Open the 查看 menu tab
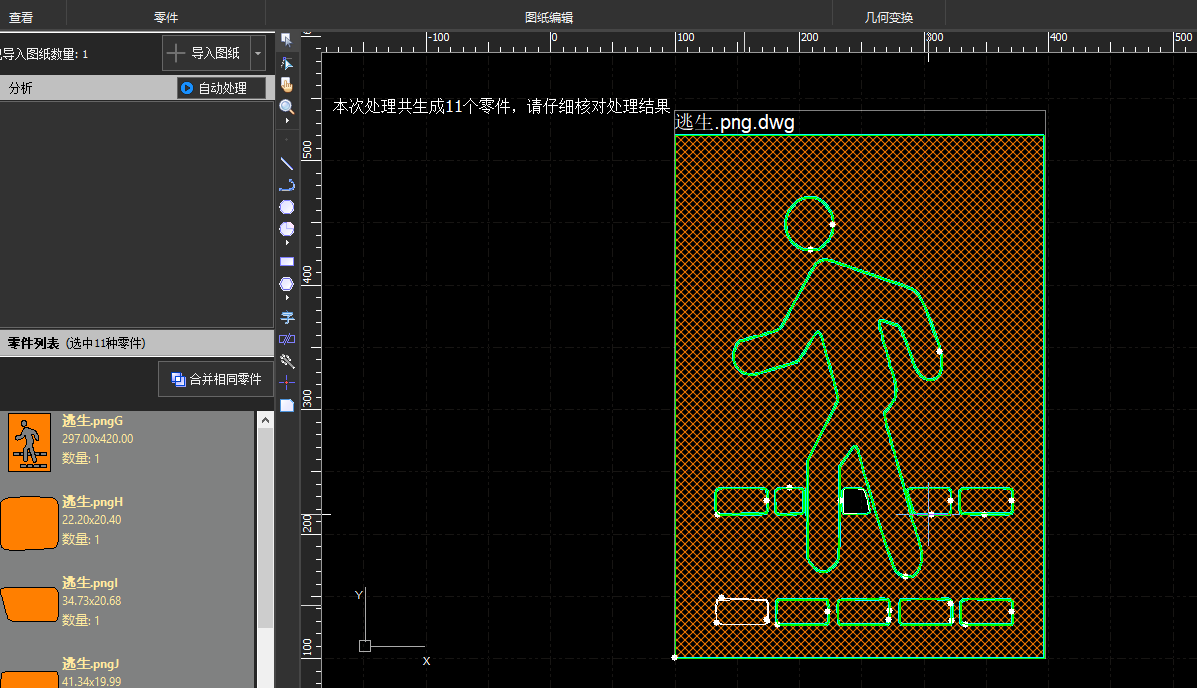1197x688 pixels. [x=21, y=17]
